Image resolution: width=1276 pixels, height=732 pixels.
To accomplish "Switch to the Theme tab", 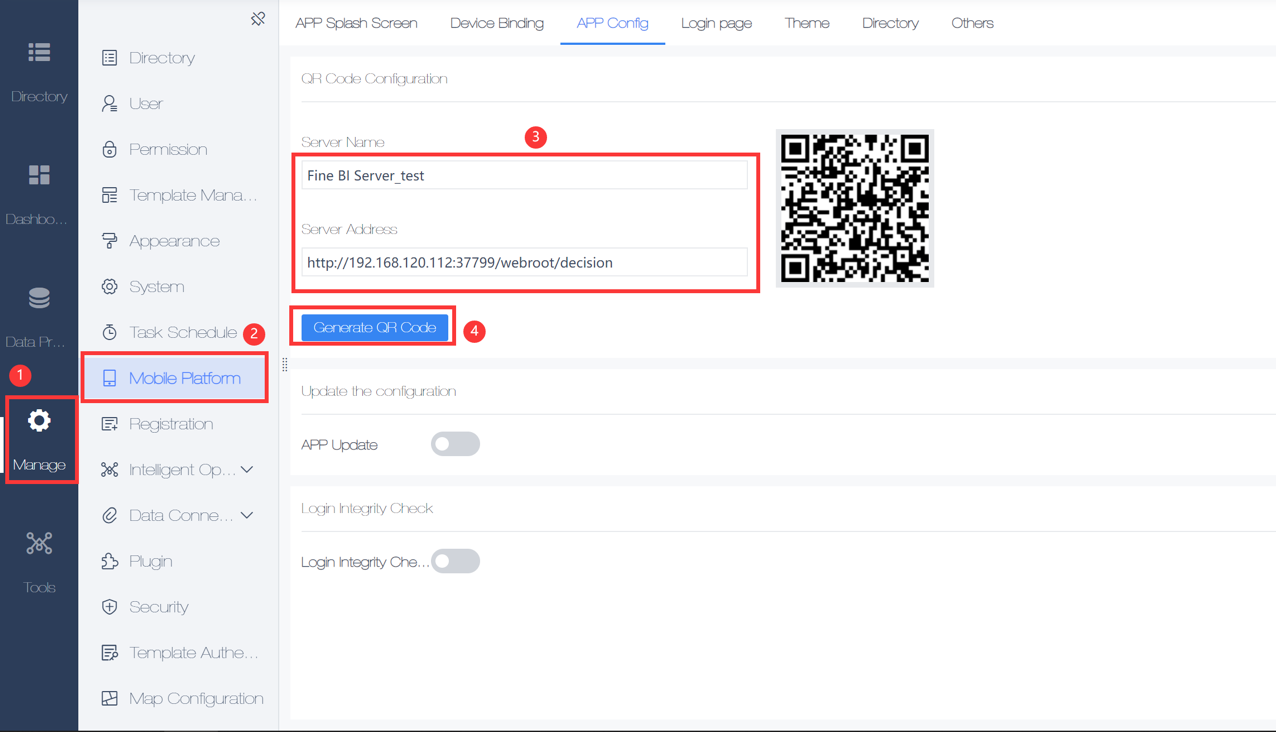I will point(807,23).
